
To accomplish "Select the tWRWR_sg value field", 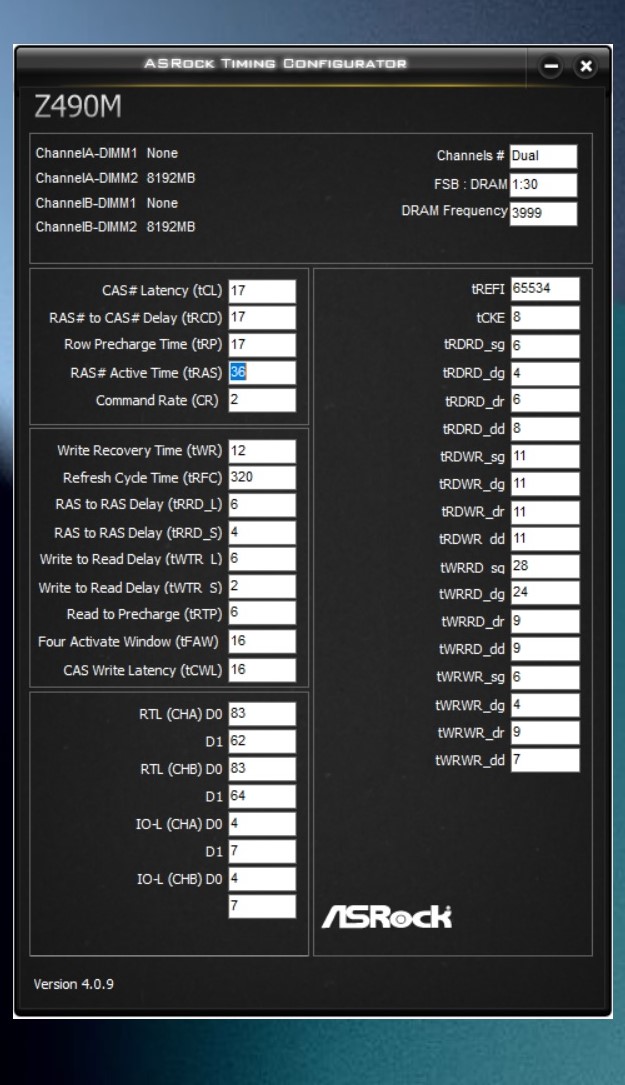I will (545, 677).
